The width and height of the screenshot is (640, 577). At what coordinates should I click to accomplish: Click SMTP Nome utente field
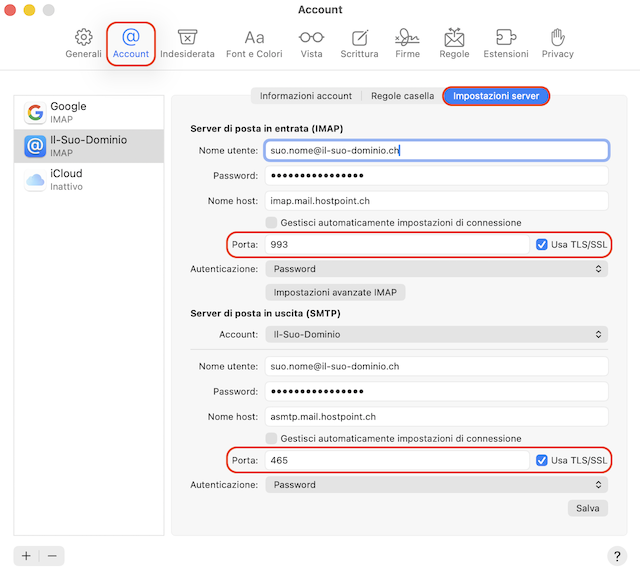click(436, 366)
